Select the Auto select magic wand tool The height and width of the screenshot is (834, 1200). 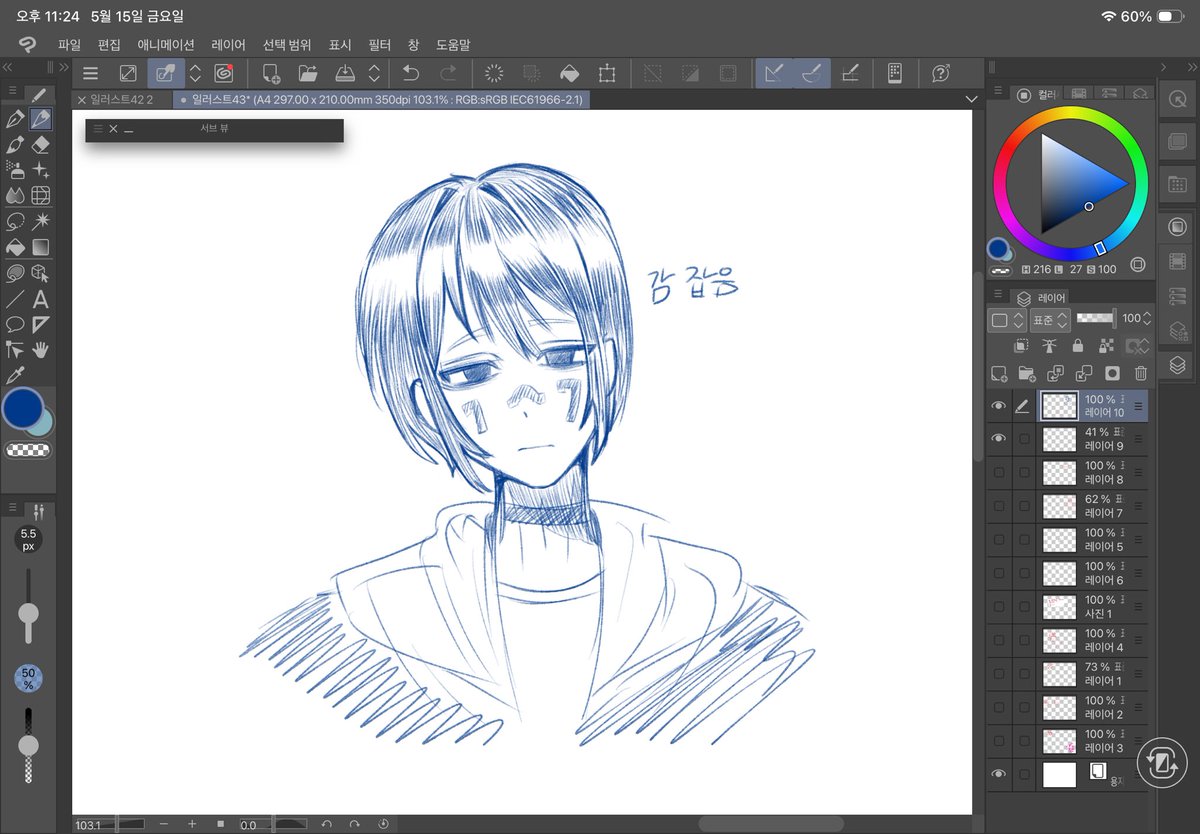coord(41,222)
